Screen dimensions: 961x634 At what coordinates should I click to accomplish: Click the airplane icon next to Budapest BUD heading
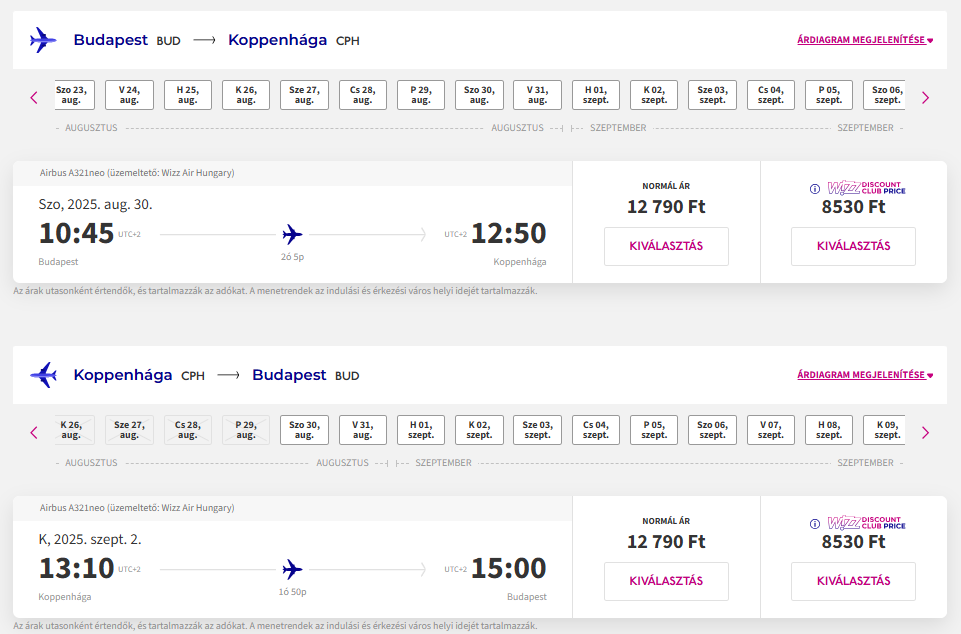43,40
